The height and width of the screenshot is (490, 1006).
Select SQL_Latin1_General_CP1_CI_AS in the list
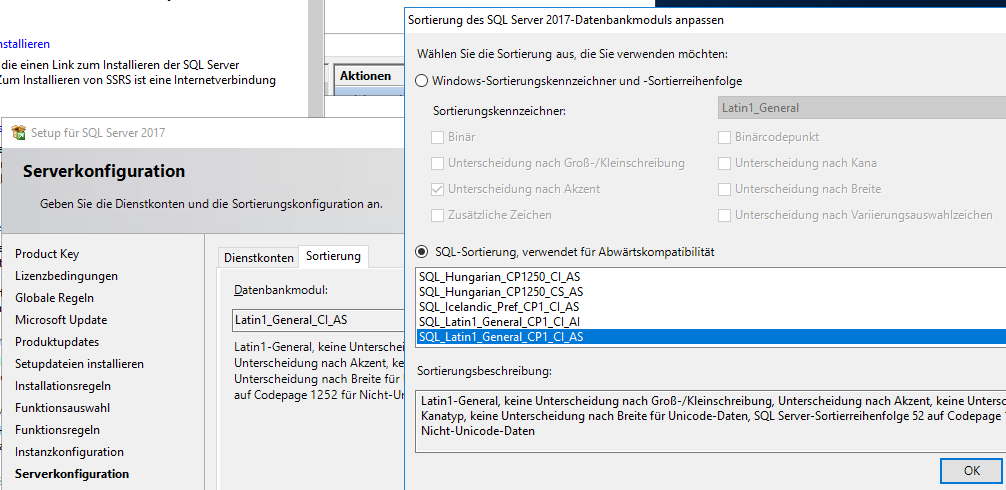click(x=711, y=336)
